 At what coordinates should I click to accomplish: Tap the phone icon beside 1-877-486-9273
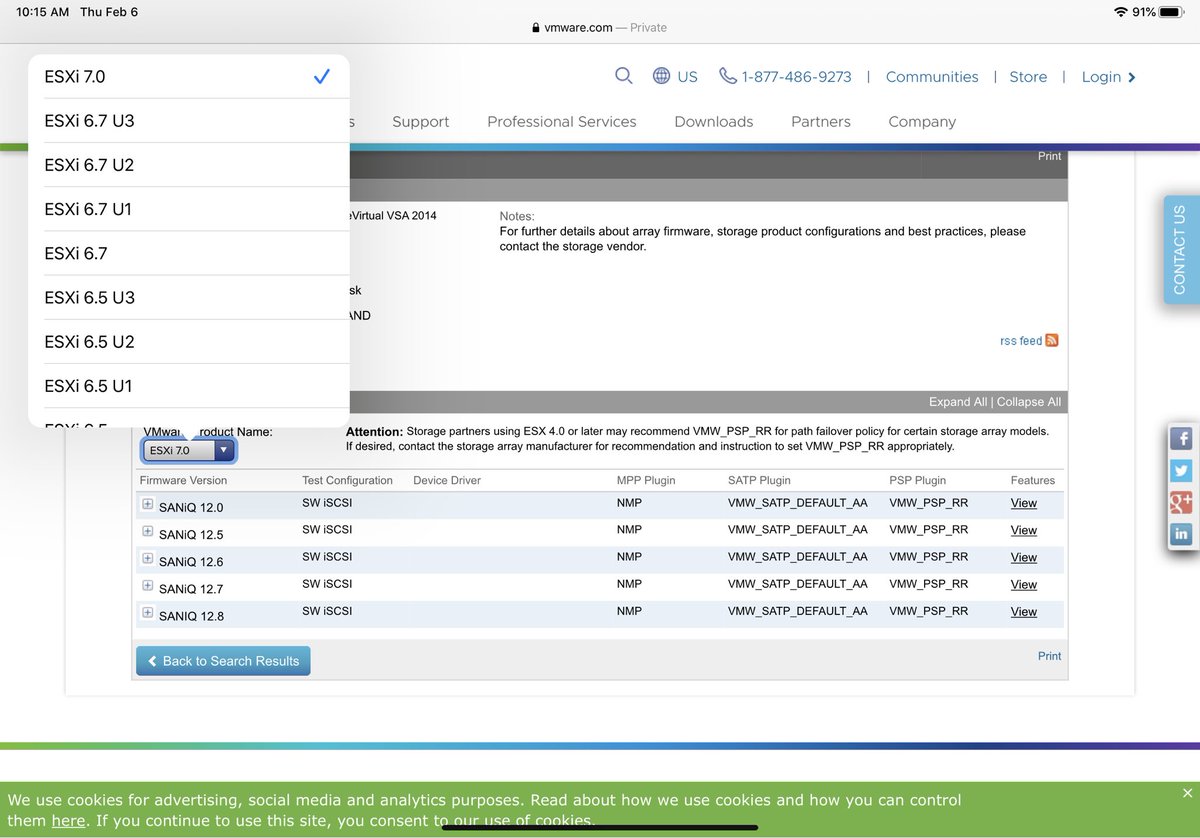point(728,76)
